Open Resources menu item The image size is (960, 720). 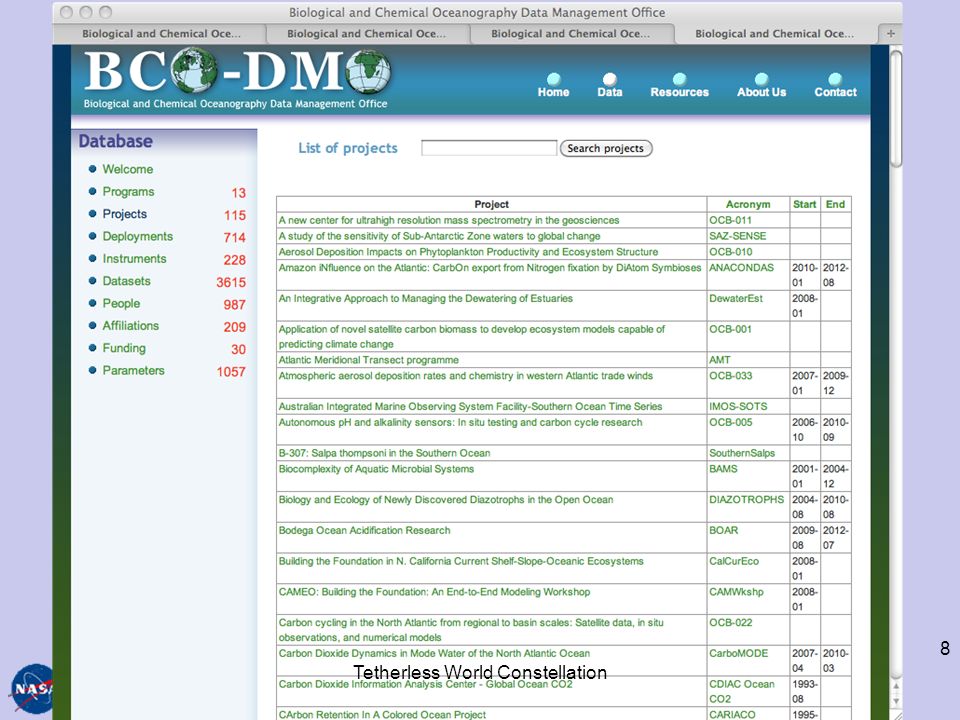[680, 92]
